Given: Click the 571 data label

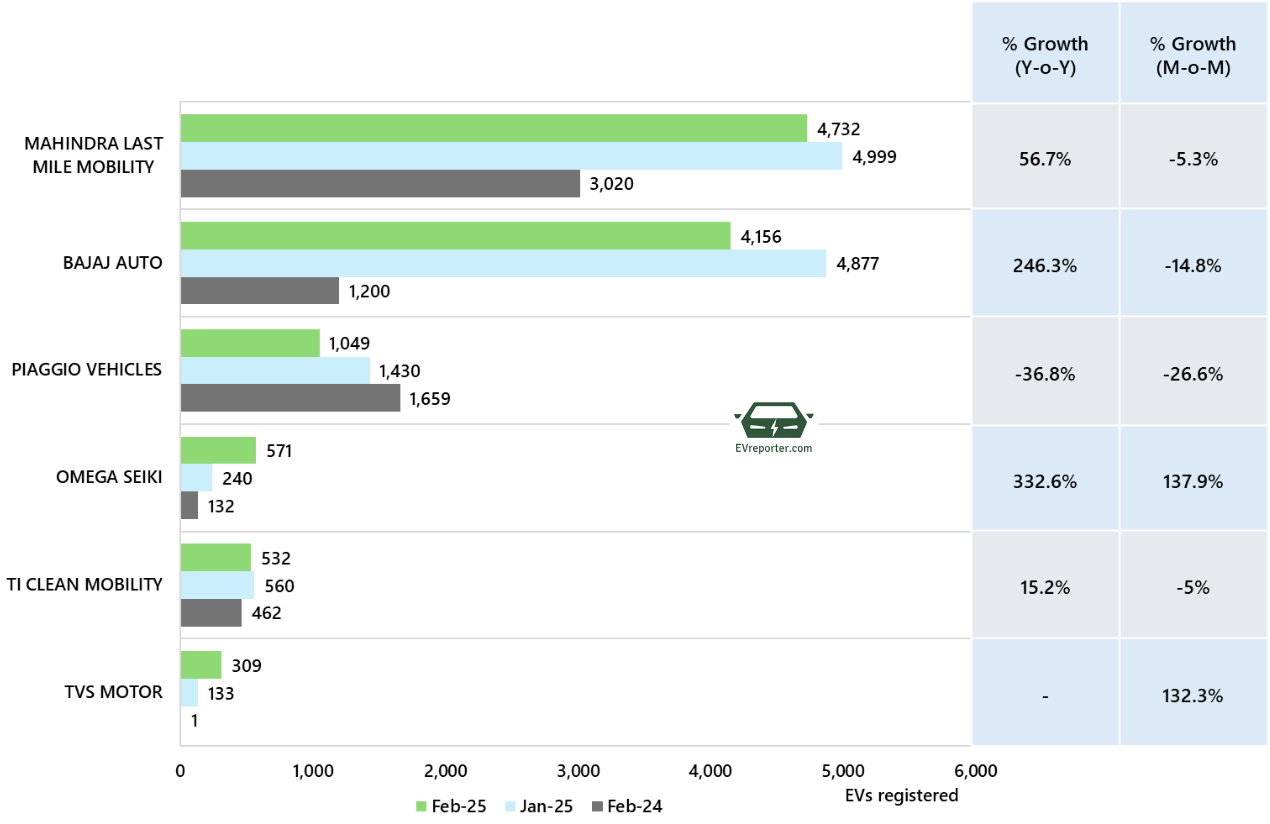Looking at the screenshot, I should click(278, 451).
